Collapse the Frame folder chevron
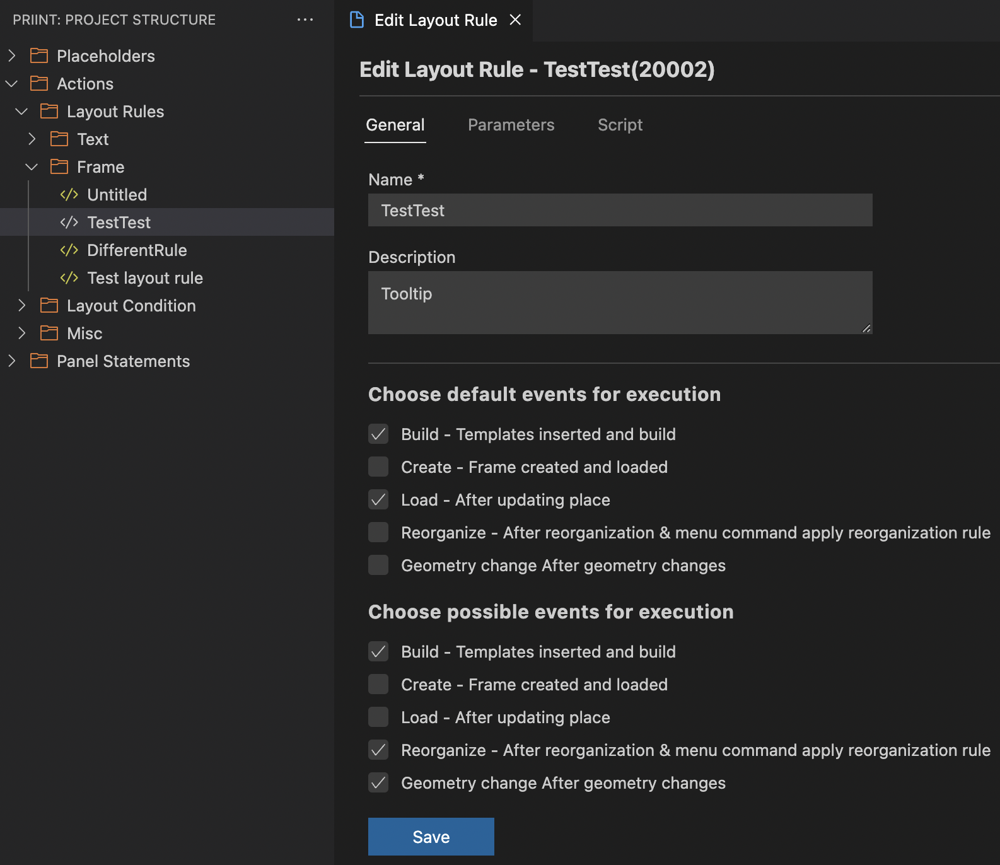Screen dimensions: 1000x865 (x=31, y=166)
